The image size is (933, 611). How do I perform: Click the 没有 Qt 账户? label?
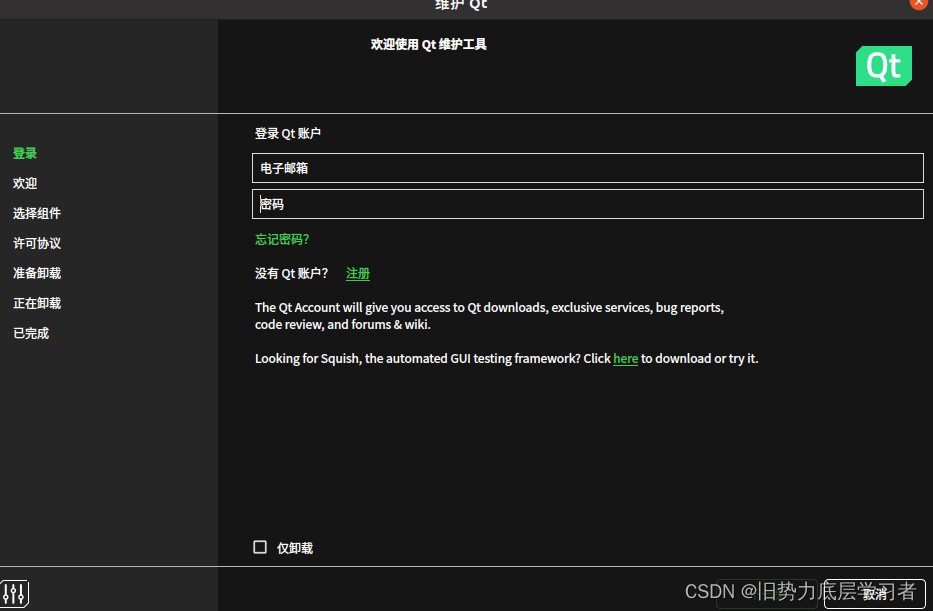tap(292, 274)
